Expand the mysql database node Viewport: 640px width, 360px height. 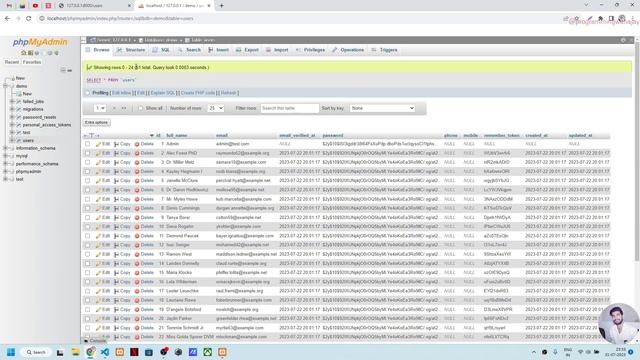[x=5, y=156]
